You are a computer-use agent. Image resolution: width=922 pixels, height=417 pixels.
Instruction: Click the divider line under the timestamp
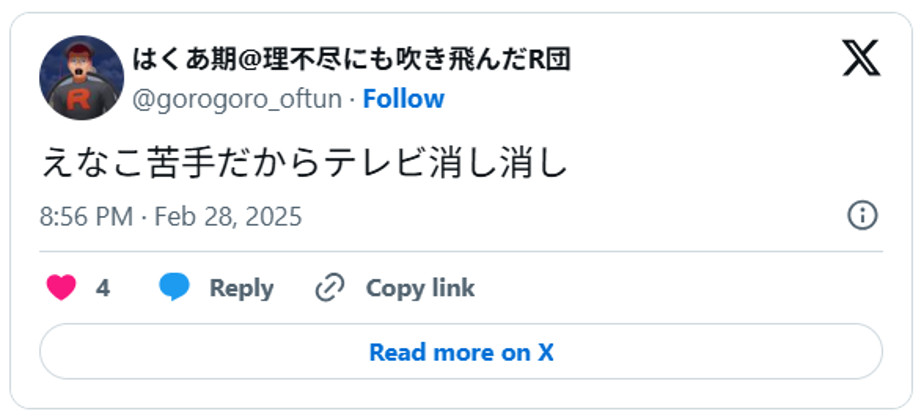click(461, 251)
